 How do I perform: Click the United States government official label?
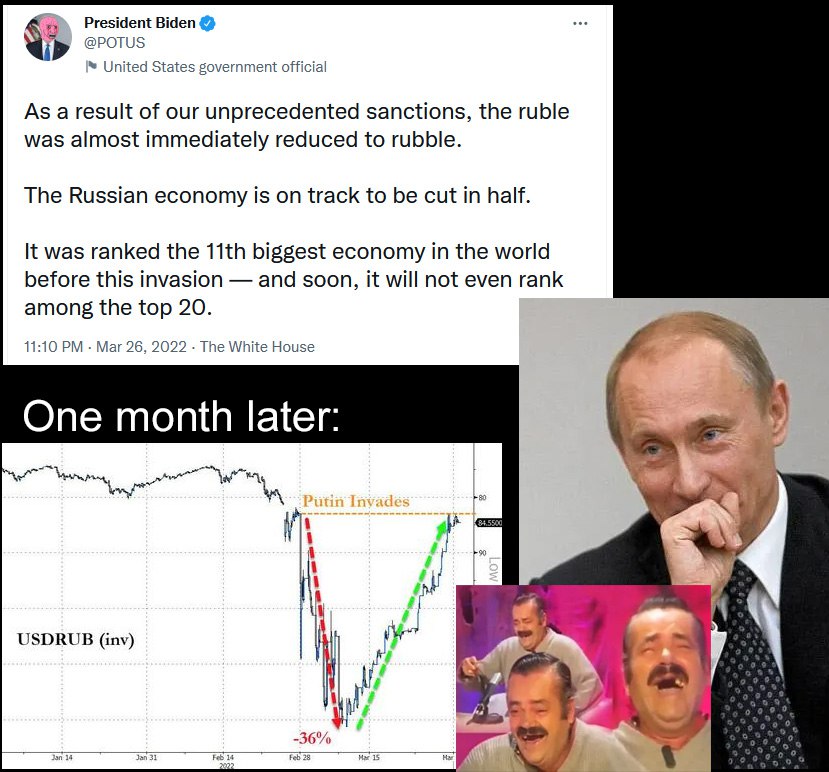point(215,67)
